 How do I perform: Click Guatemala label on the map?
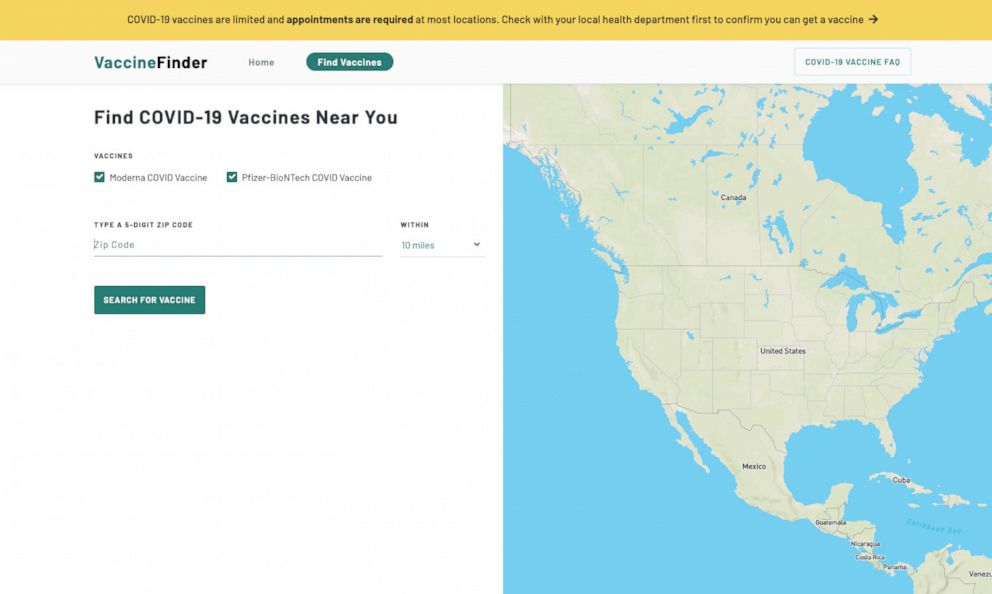pyautogui.click(x=831, y=523)
